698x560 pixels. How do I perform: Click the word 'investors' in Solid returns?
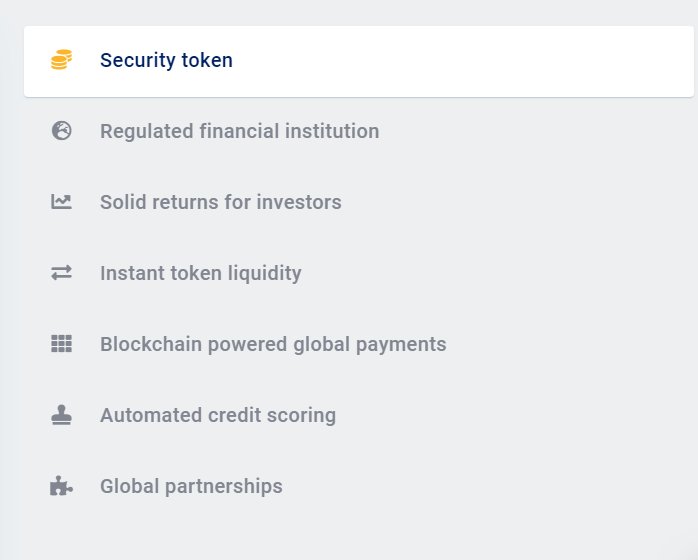(299, 202)
